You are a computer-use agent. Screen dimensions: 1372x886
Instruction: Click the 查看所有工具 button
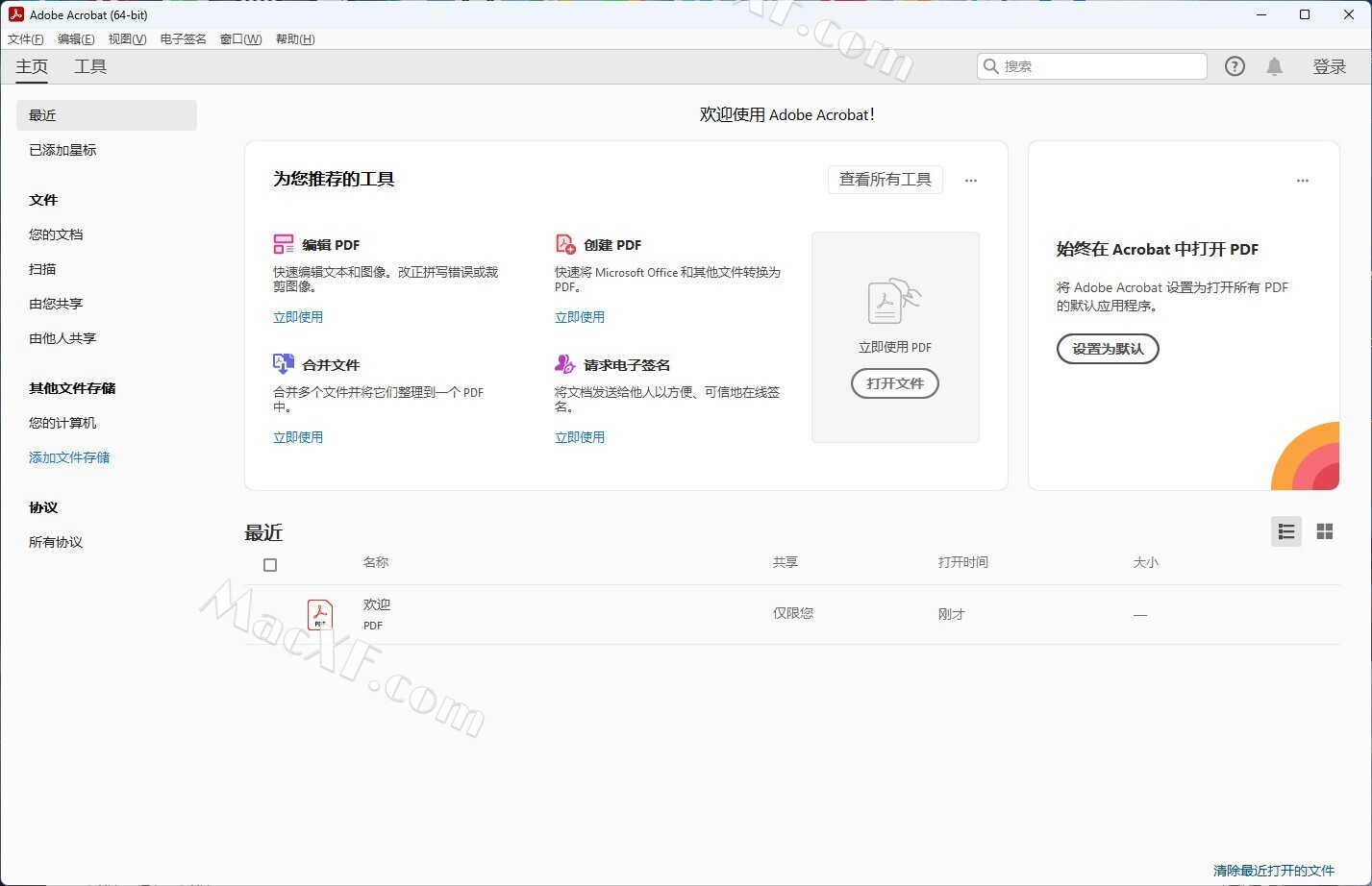(886, 180)
